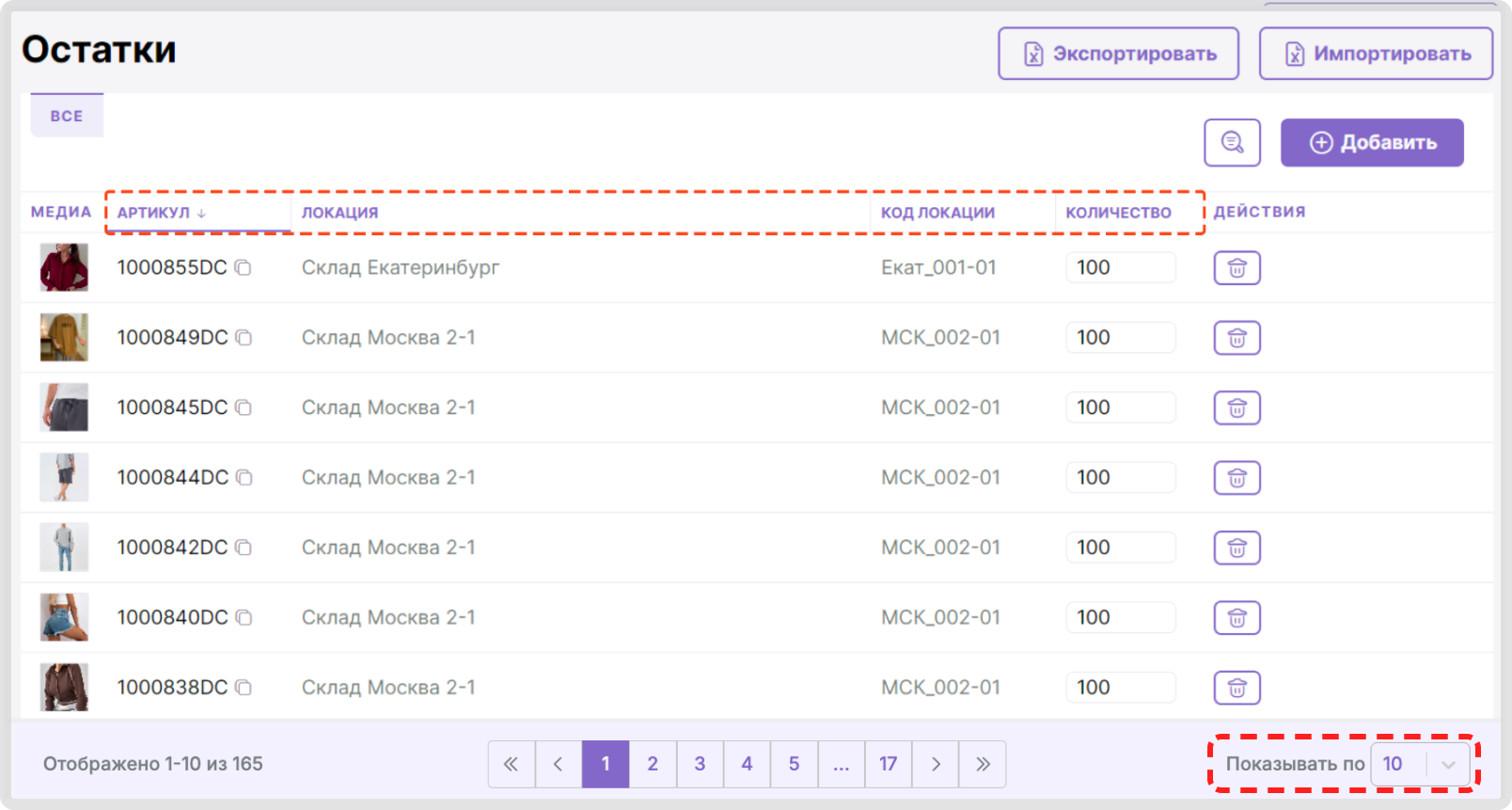Click article number 1000838DC
The image size is (1512, 810).
[172, 688]
